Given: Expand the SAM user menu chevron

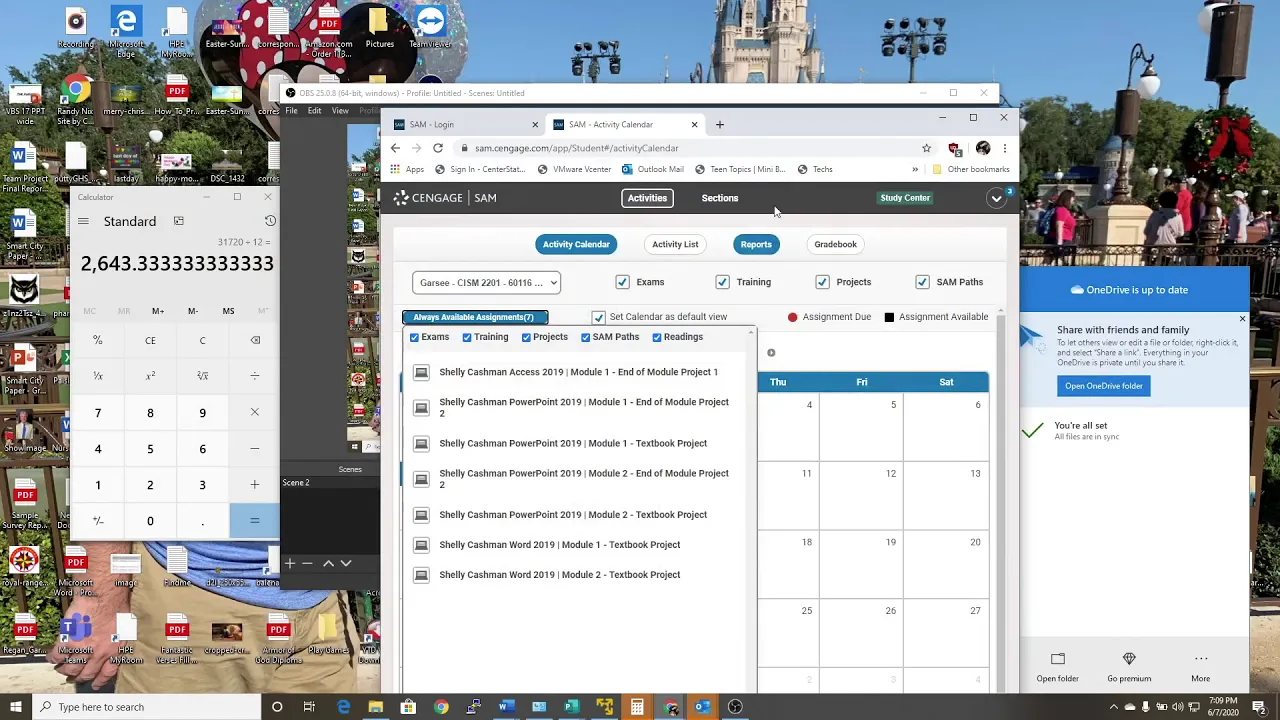Looking at the screenshot, I should tap(996, 198).
